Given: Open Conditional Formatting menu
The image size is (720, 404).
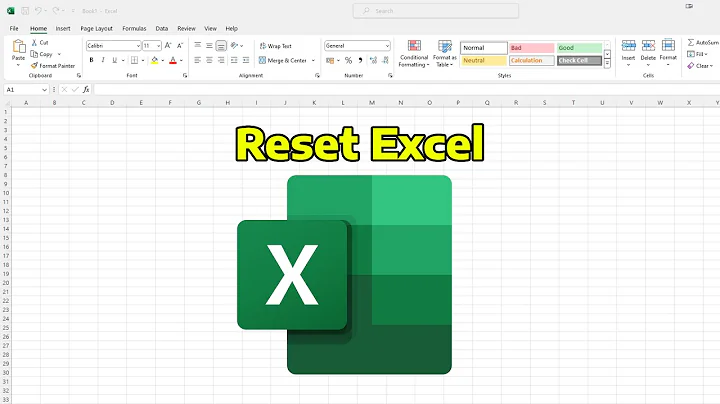Looking at the screenshot, I should (414, 54).
